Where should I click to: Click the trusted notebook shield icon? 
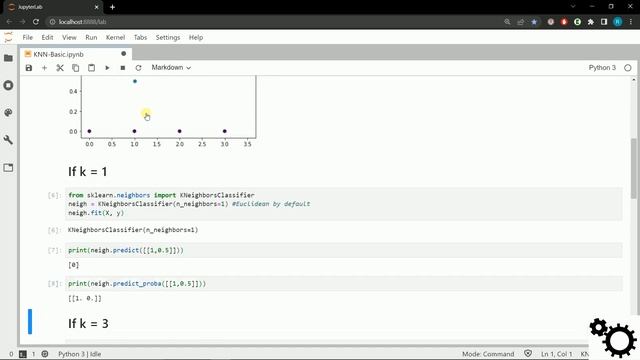click(x=528, y=353)
